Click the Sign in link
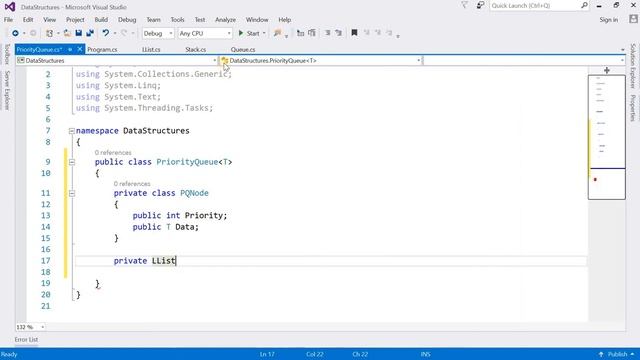This screenshot has height=360, width=640. [609, 20]
